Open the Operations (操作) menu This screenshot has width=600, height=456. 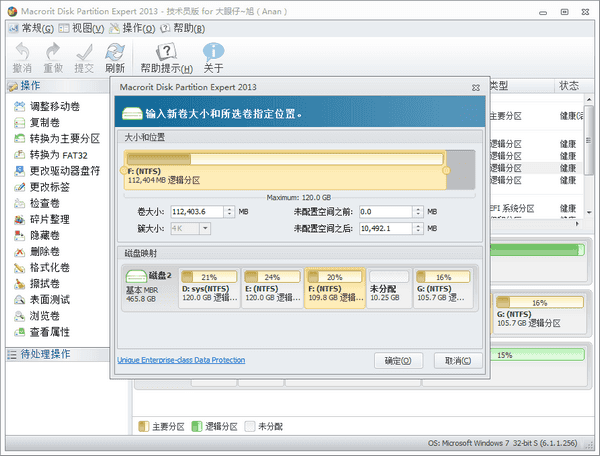pyautogui.click(x=132, y=28)
